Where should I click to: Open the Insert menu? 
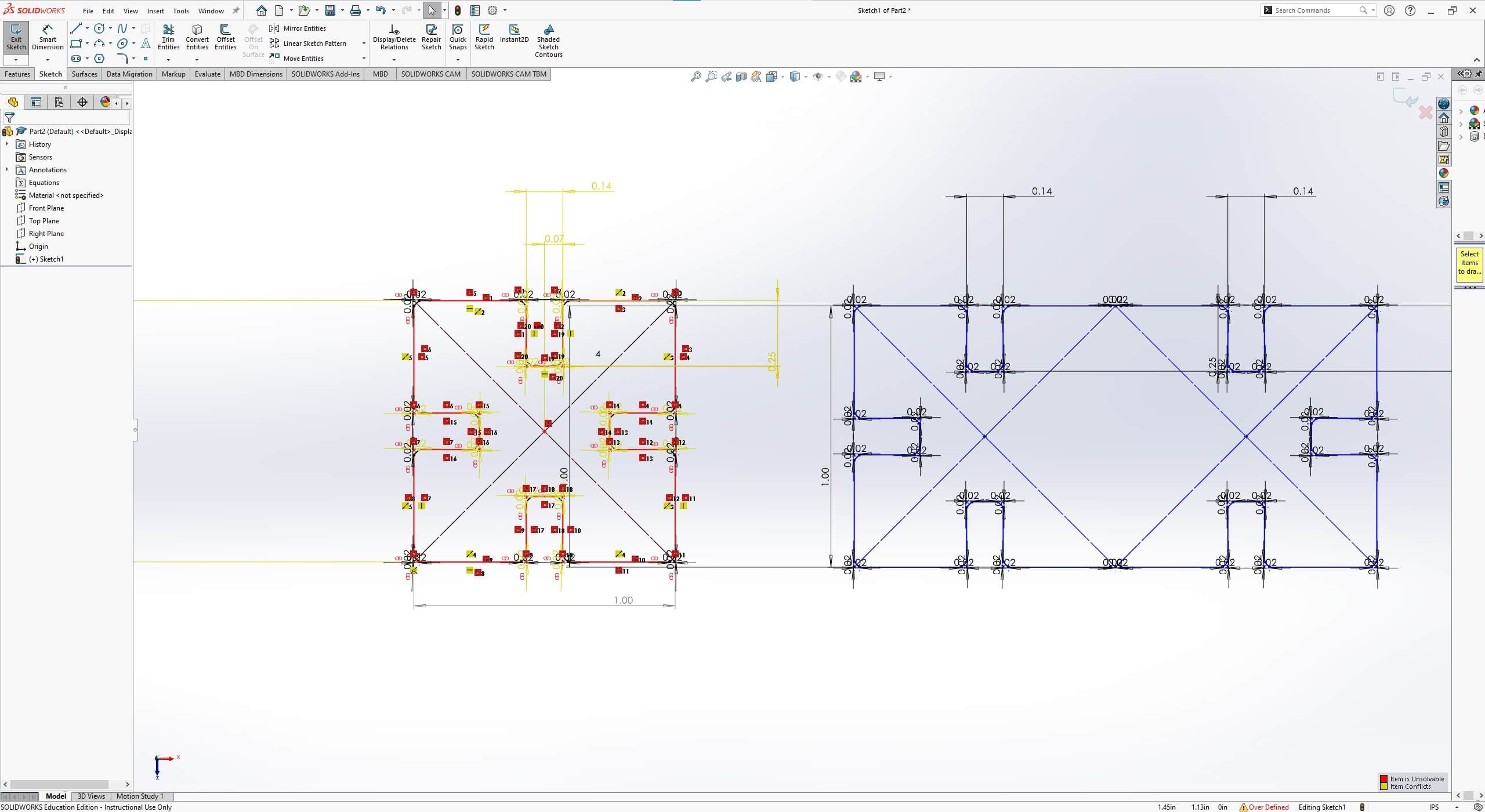155,11
